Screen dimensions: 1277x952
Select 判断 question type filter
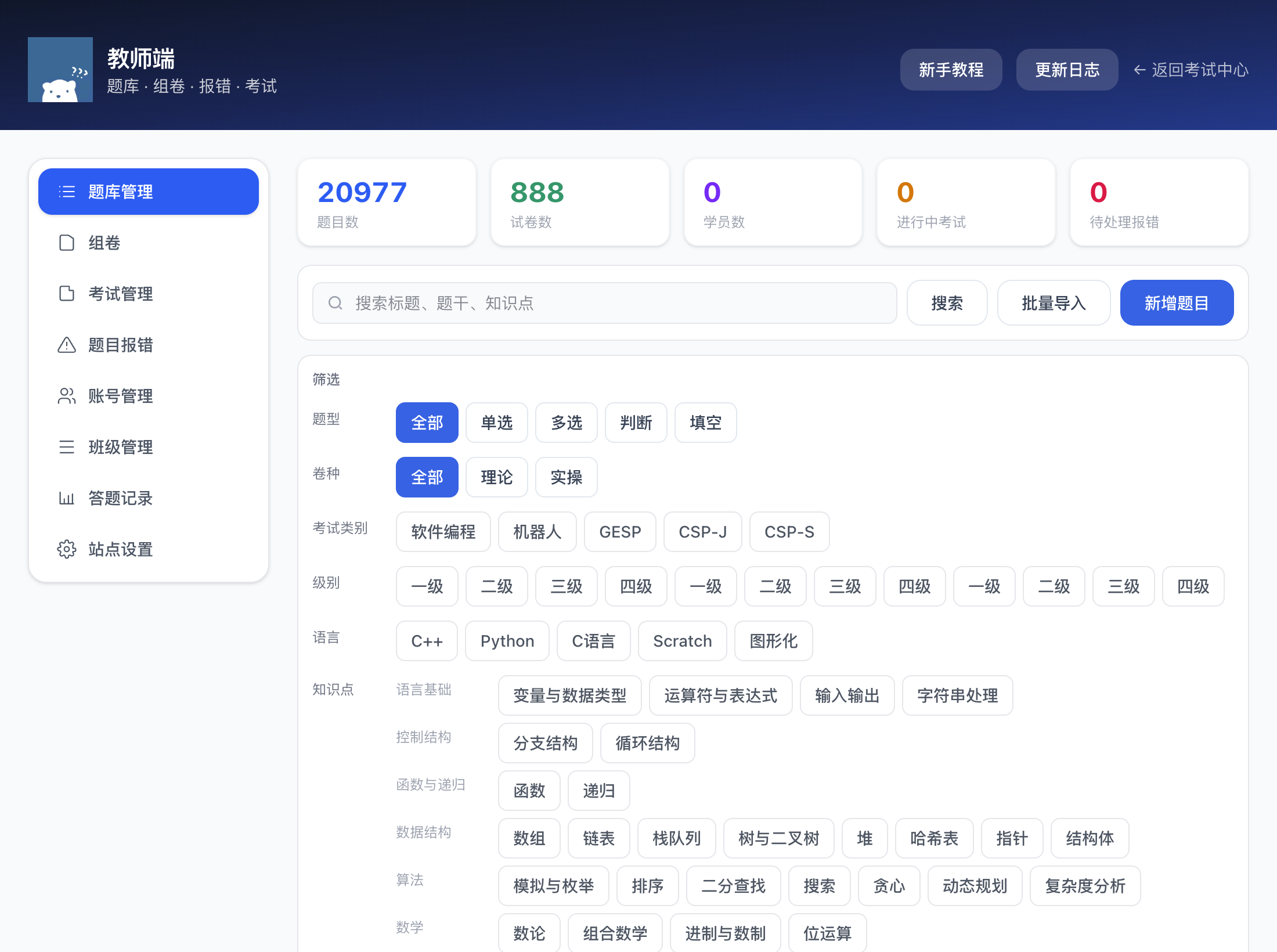636,423
